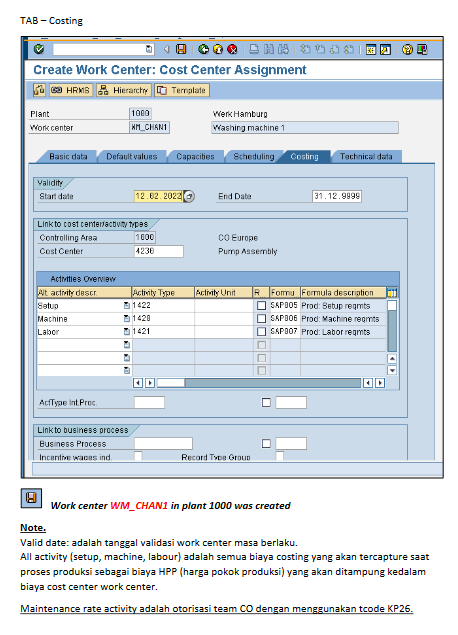Click the table settings icon in Activities Overview
Image resolution: width=458 pixels, height=635 pixels.
pyautogui.click(x=392, y=292)
